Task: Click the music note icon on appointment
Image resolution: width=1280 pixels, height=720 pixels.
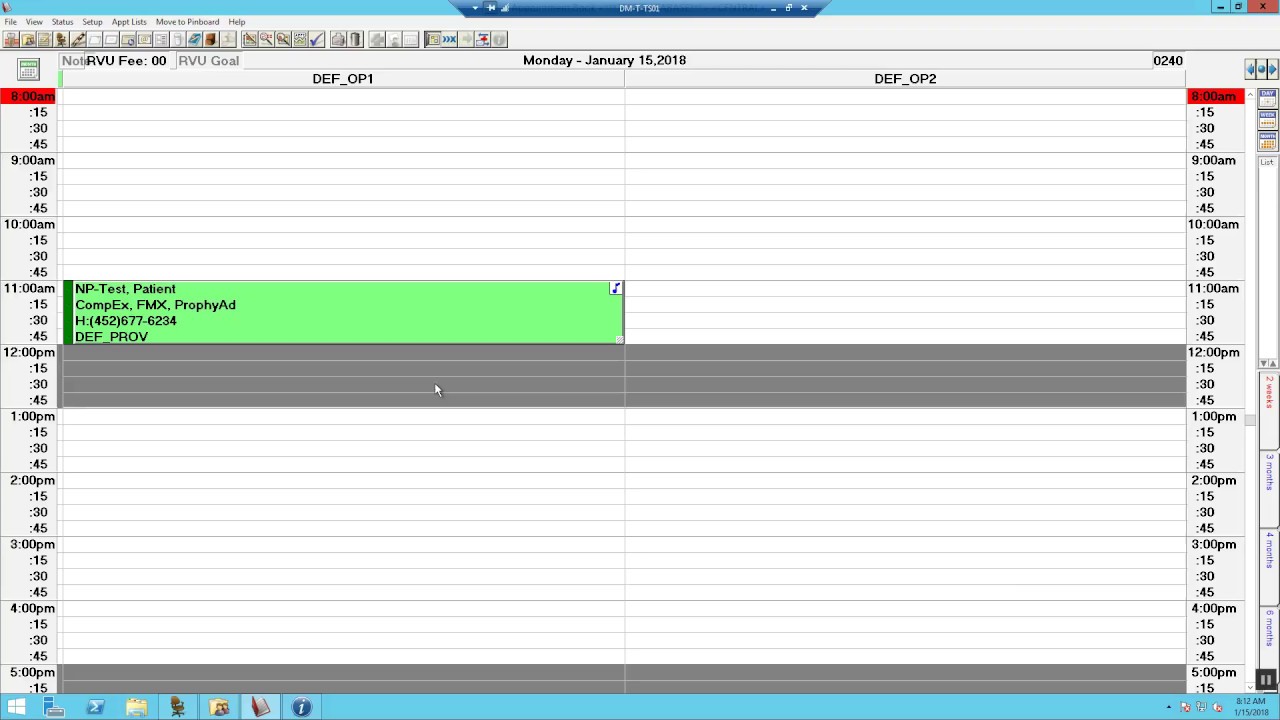Action: (615, 289)
